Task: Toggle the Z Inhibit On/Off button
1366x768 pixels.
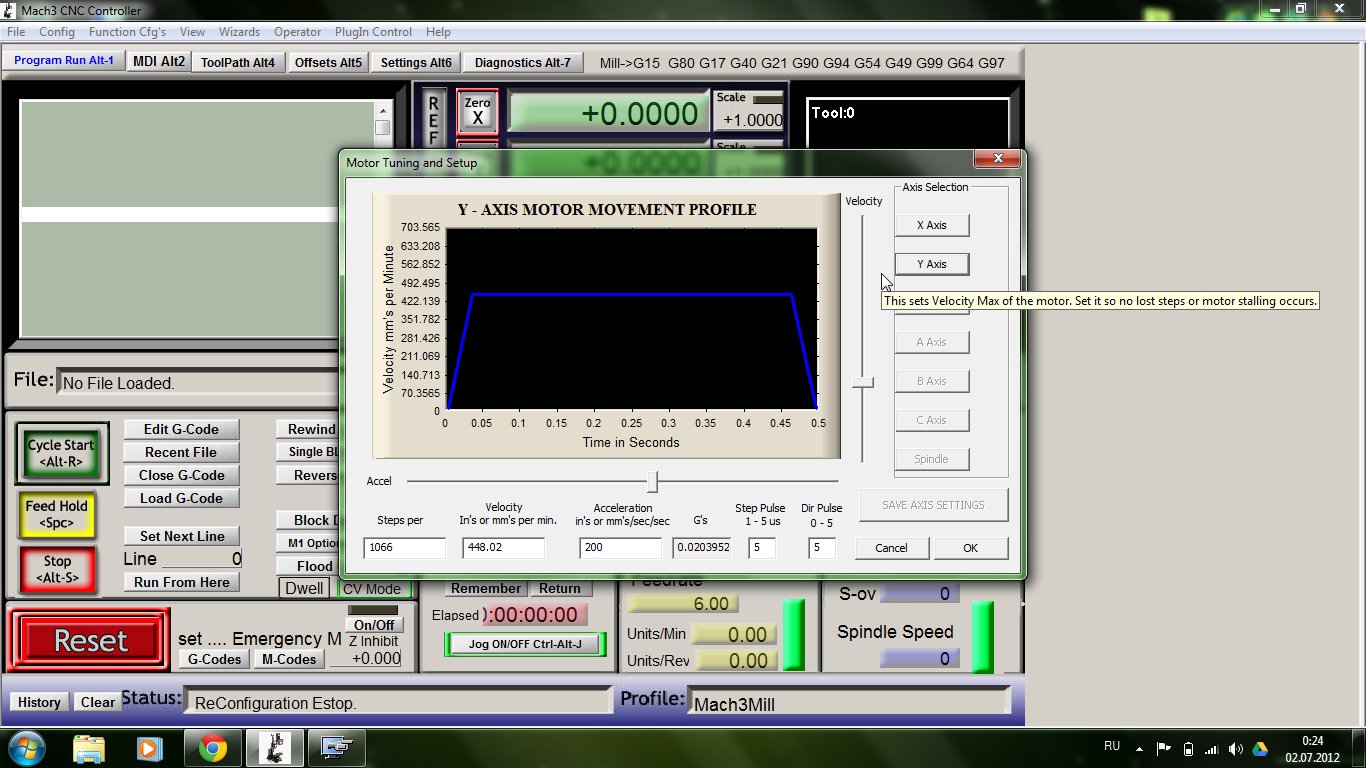Action: [x=372, y=625]
